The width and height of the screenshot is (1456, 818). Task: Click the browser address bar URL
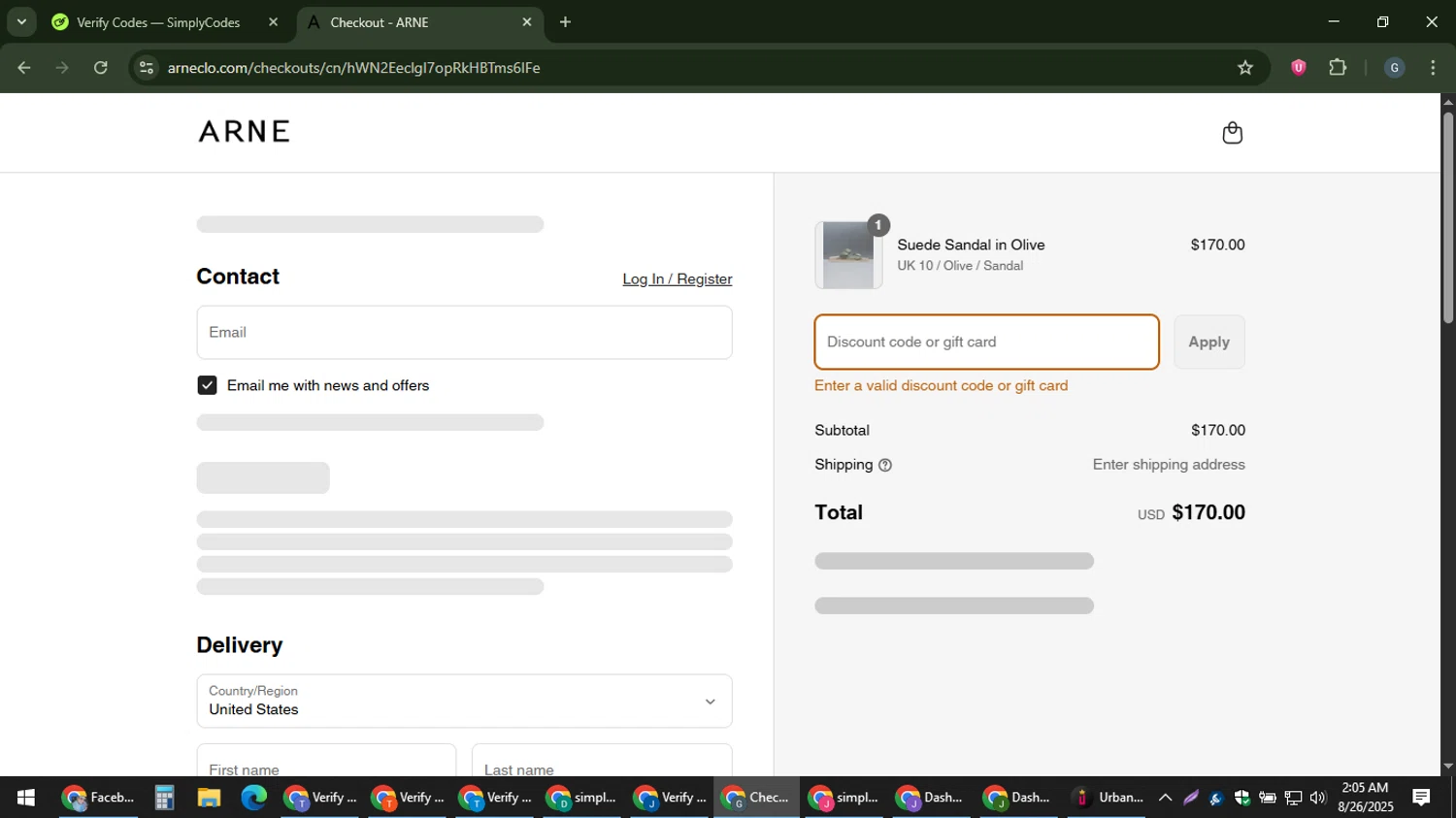coord(353,68)
